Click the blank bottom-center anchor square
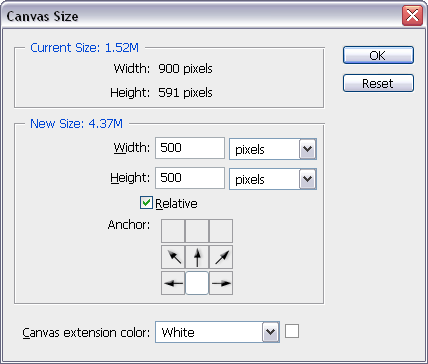This screenshot has width=428, height=364. pyautogui.click(x=197, y=283)
